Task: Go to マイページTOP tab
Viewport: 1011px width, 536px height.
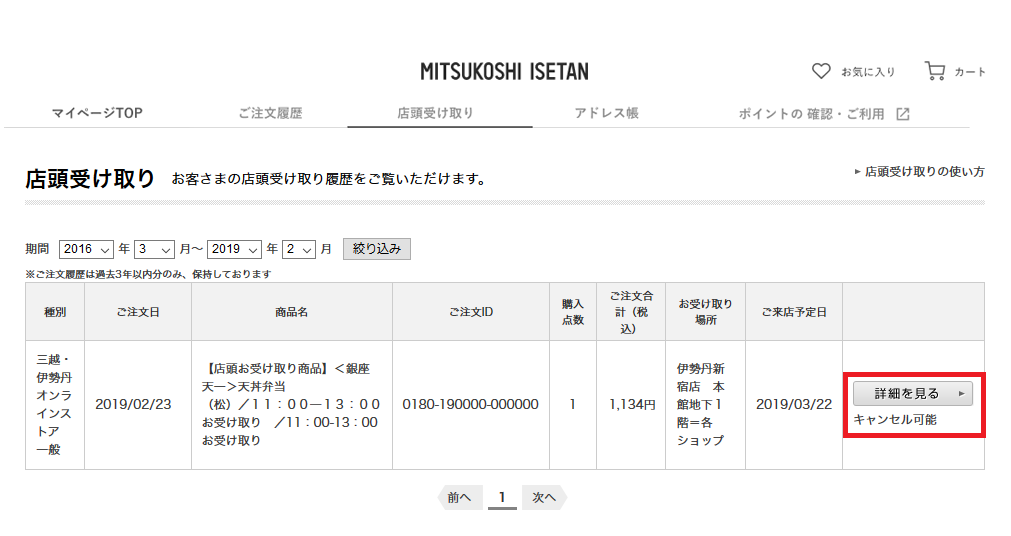Action: [97, 113]
